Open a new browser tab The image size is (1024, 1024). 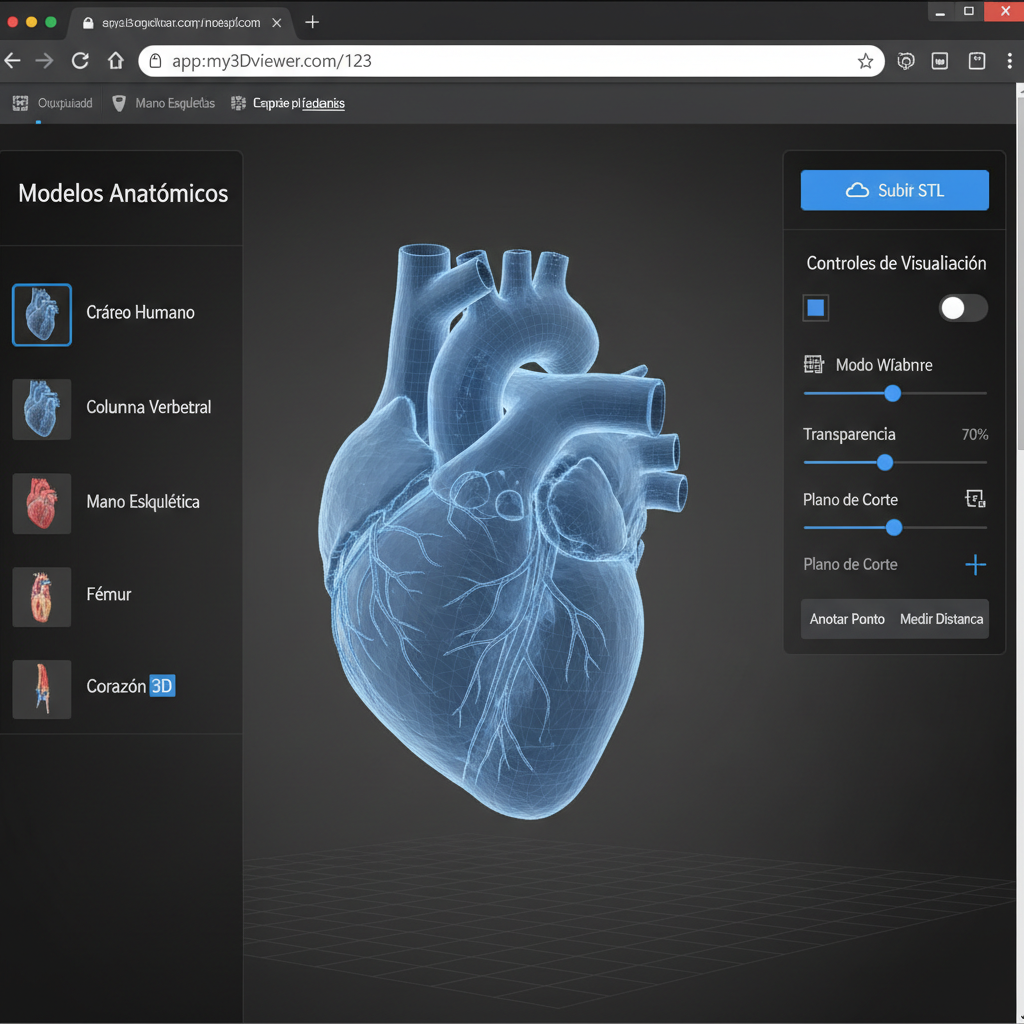[312, 22]
